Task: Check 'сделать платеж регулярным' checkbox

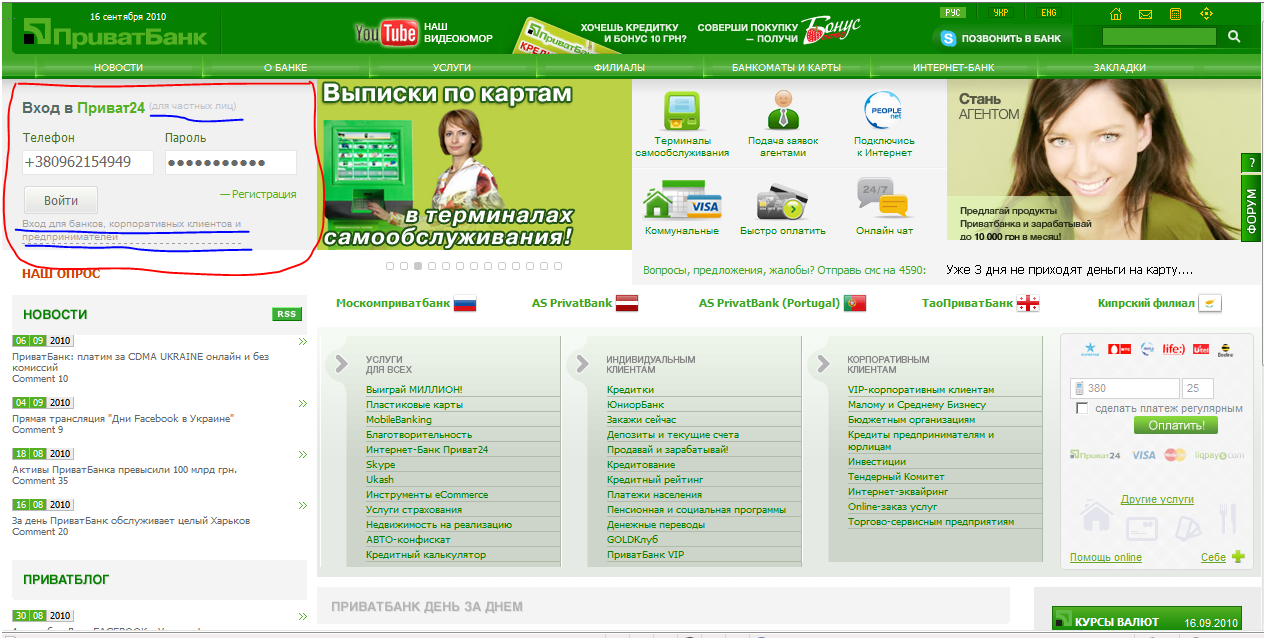Action: coord(1082,408)
